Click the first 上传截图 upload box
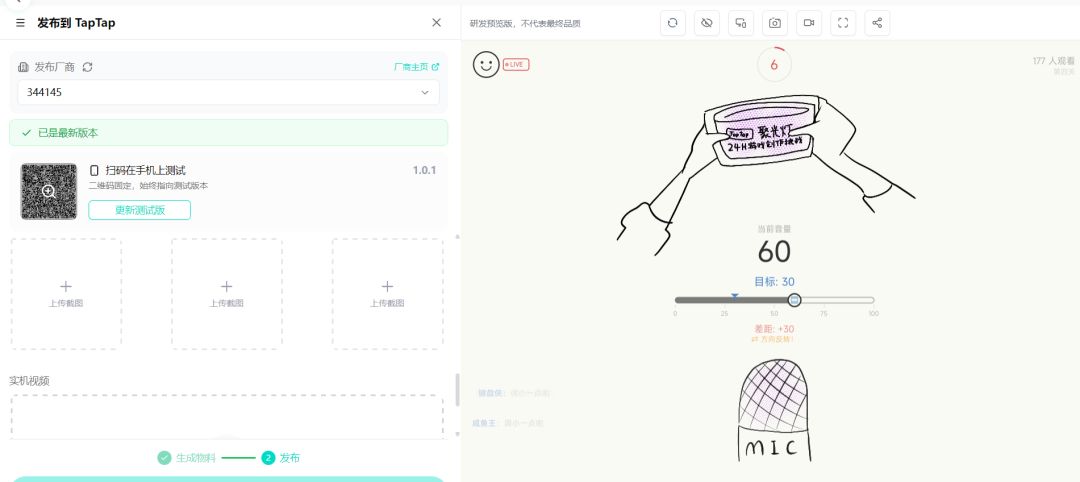 [66, 293]
